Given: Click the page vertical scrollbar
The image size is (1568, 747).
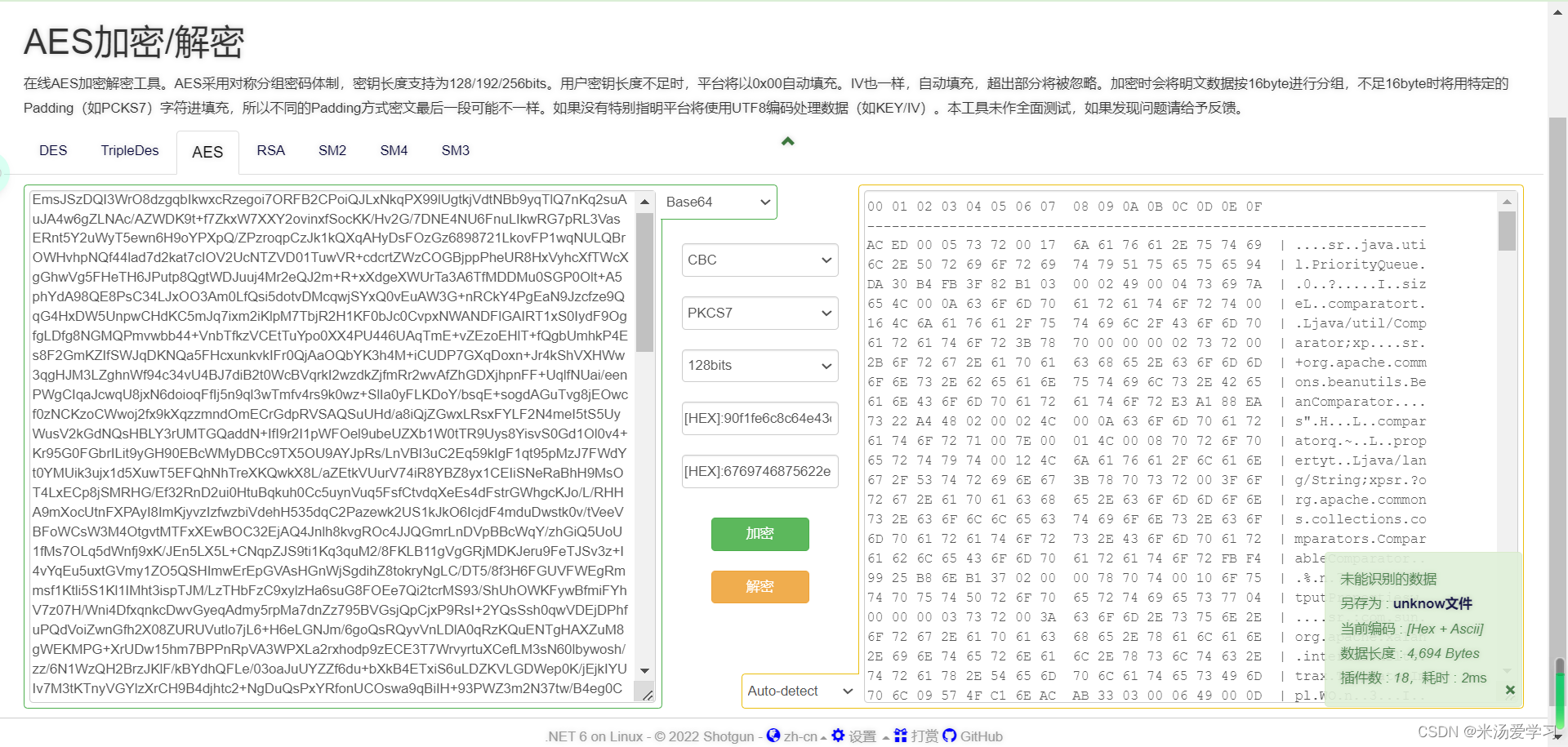Looking at the screenshot, I should pos(1557,412).
